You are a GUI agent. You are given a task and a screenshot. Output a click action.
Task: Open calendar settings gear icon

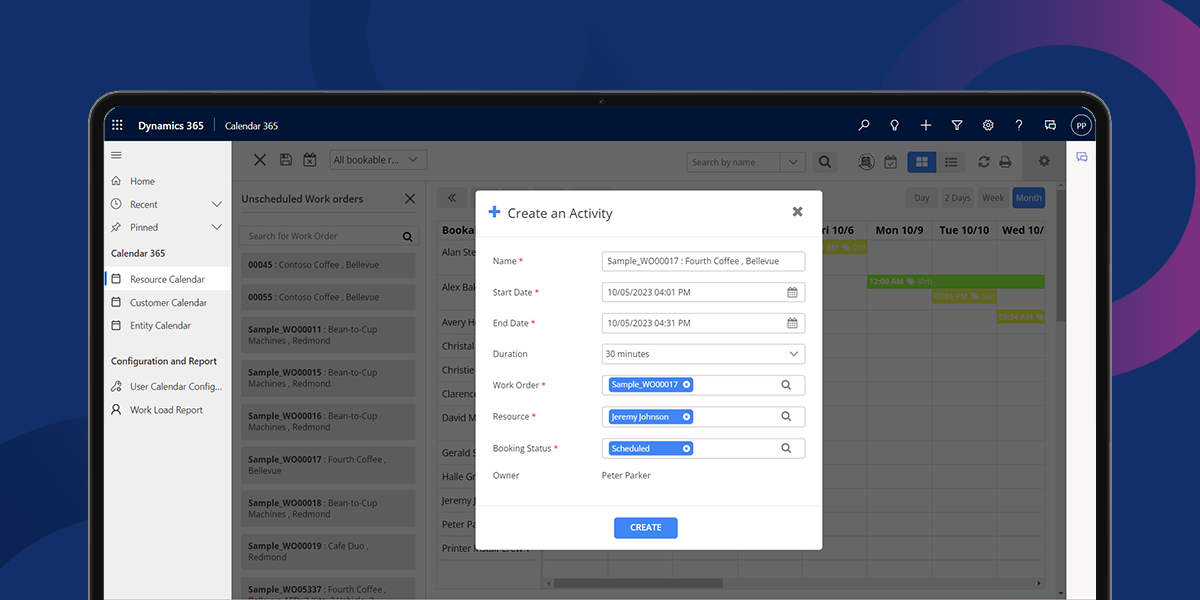pos(1044,161)
